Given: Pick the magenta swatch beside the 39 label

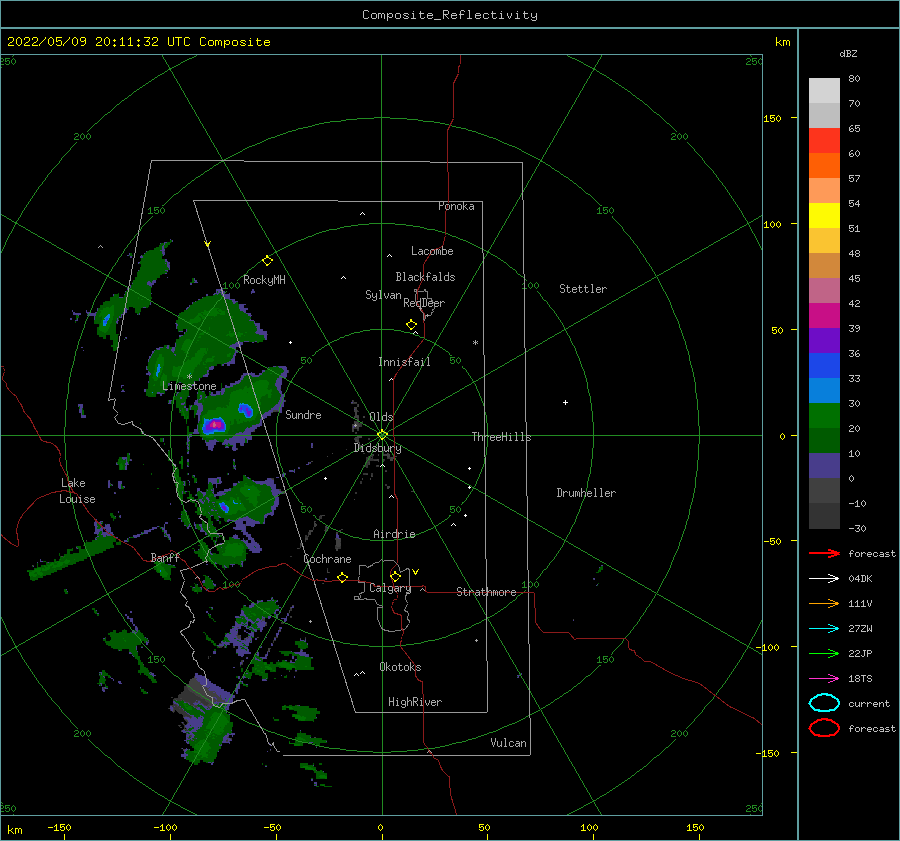Looking at the screenshot, I should tap(824, 316).
